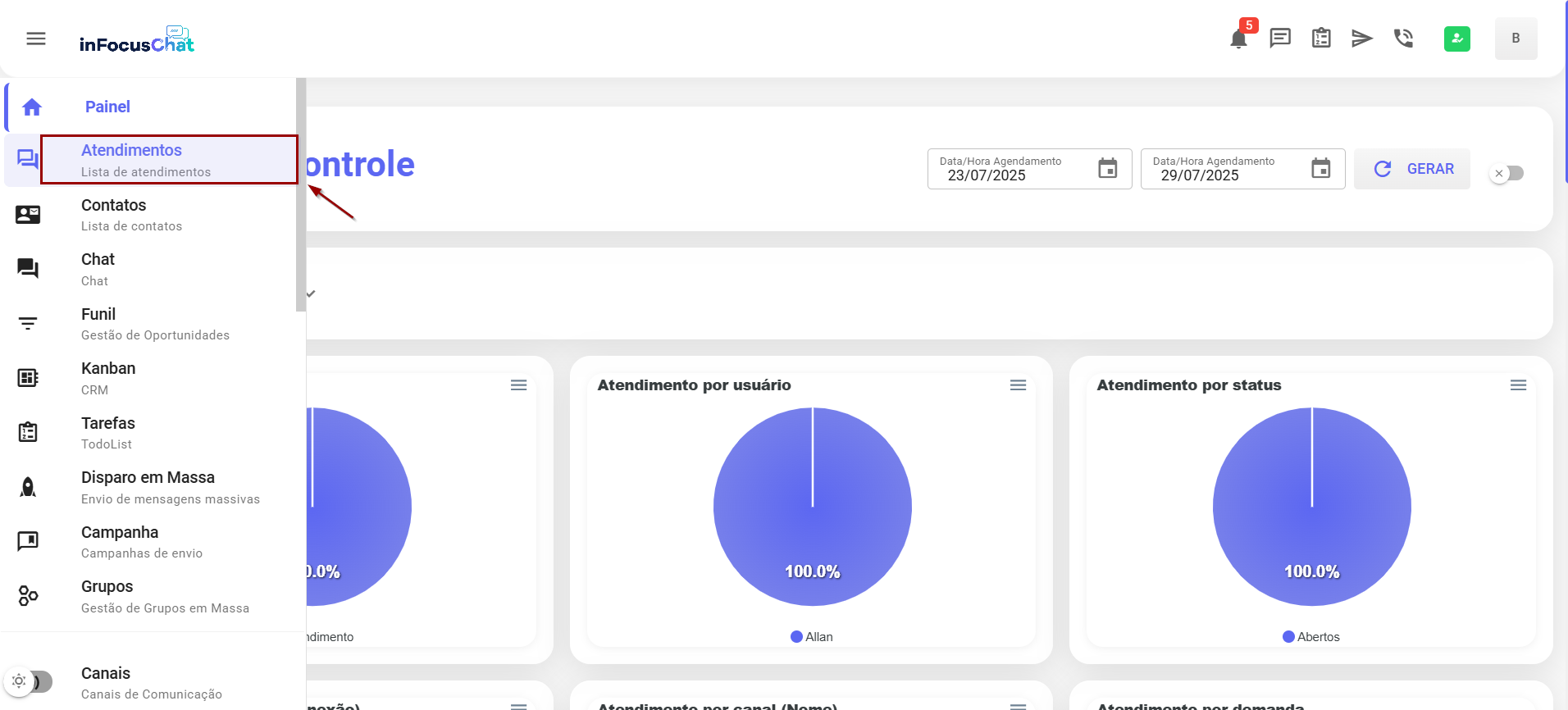Toggle the hamburger menu to collapse sidebar
The image size is (1568, 710).
(36, 39)
